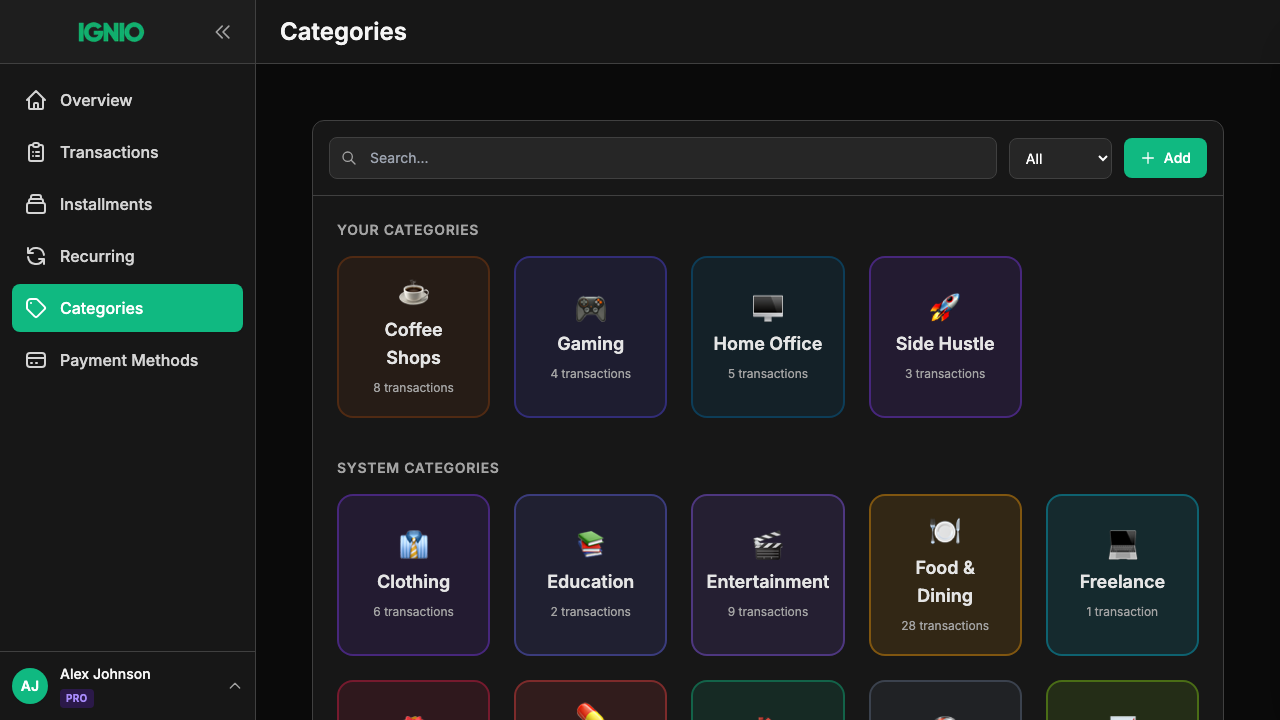
Task: Open the Clothing category card
Action: point(413,575)
